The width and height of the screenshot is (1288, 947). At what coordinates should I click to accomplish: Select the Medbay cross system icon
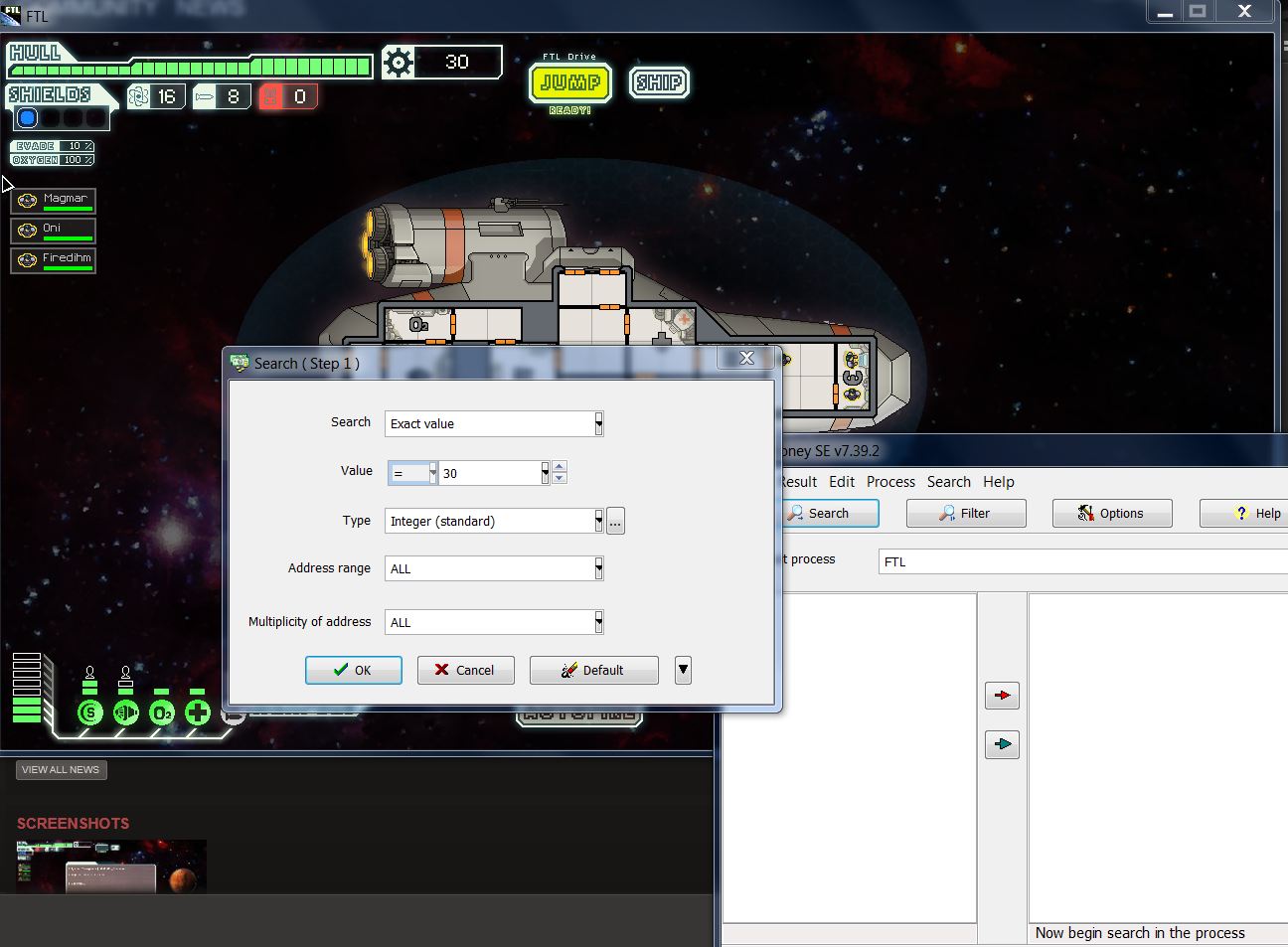[198, 711]
